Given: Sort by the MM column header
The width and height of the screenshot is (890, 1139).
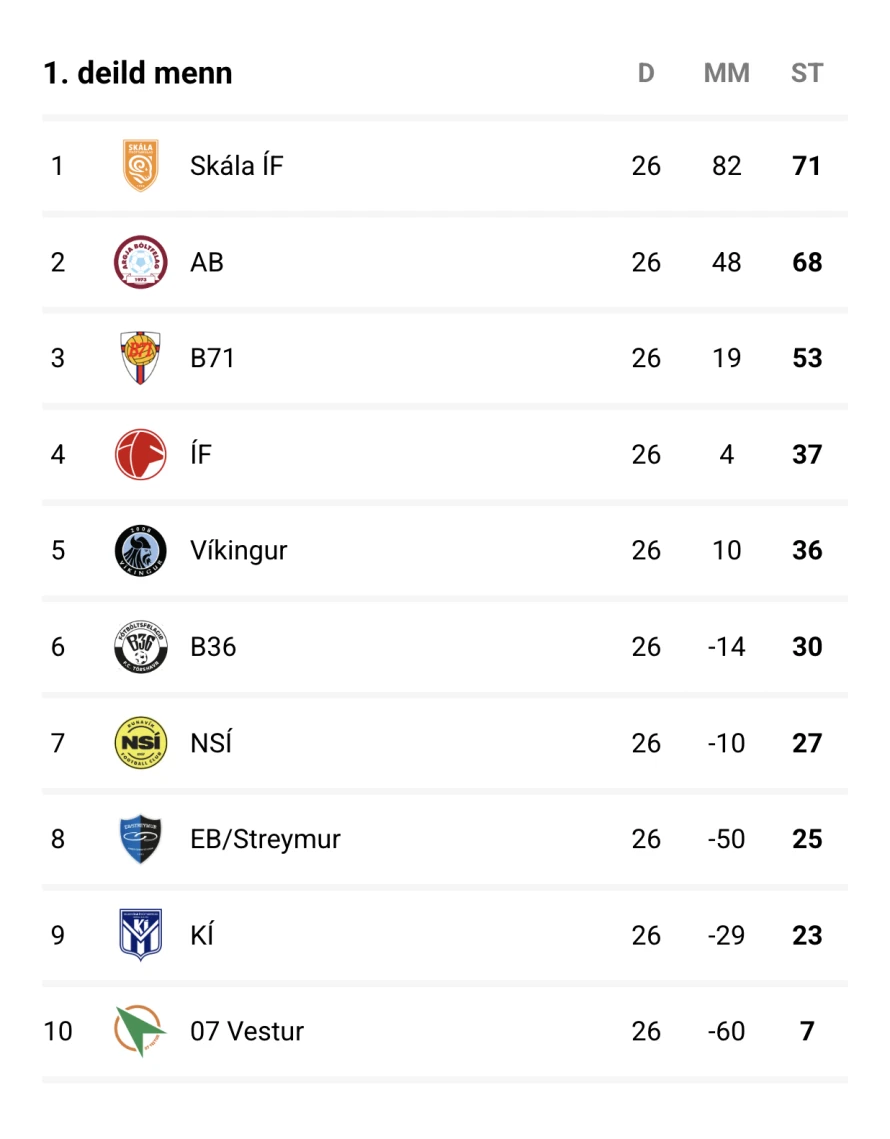Looking at the screenshot, I should point(726,73).
